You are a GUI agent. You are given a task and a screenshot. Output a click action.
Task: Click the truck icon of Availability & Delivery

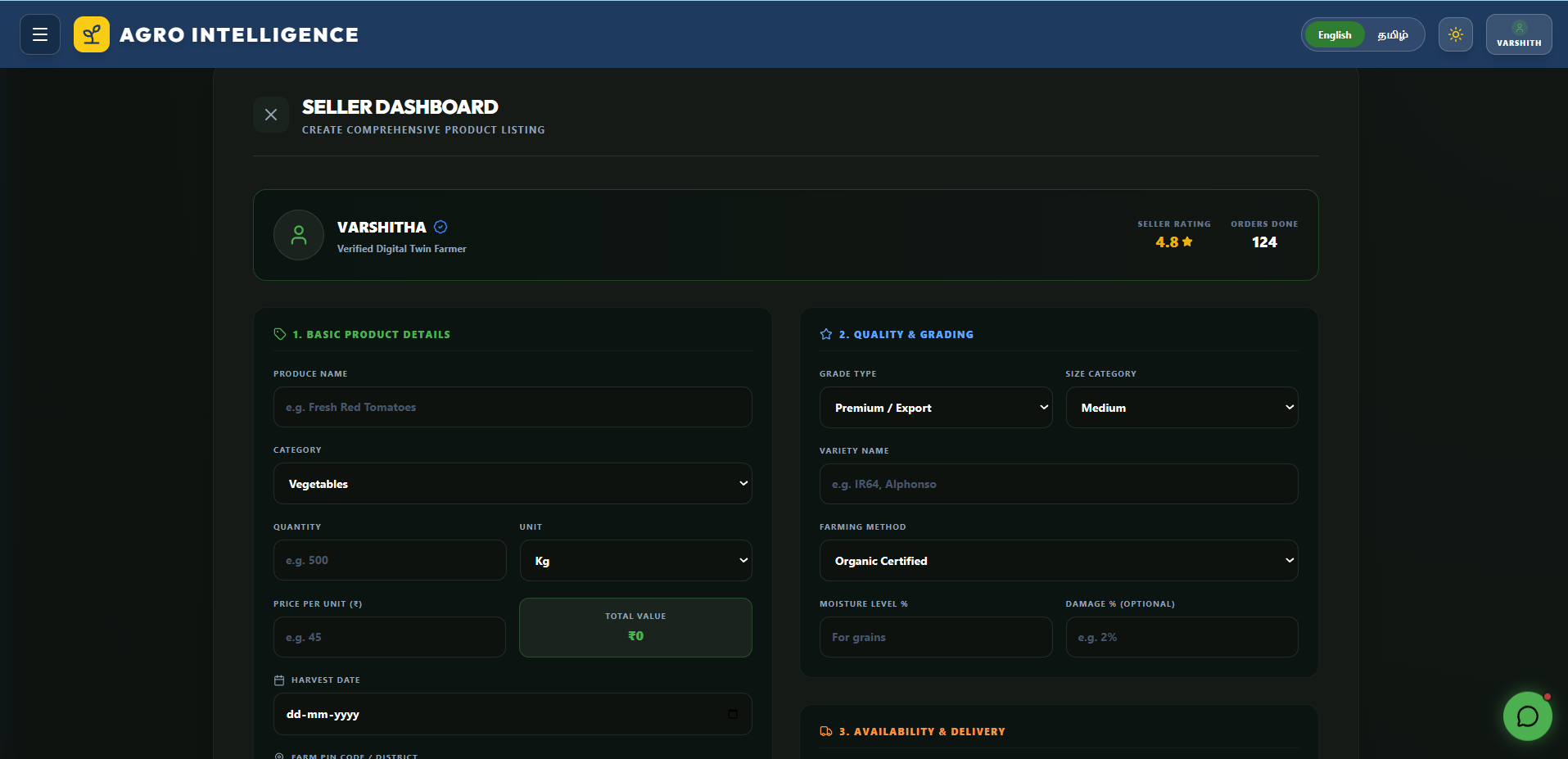(x=826, y=731)
